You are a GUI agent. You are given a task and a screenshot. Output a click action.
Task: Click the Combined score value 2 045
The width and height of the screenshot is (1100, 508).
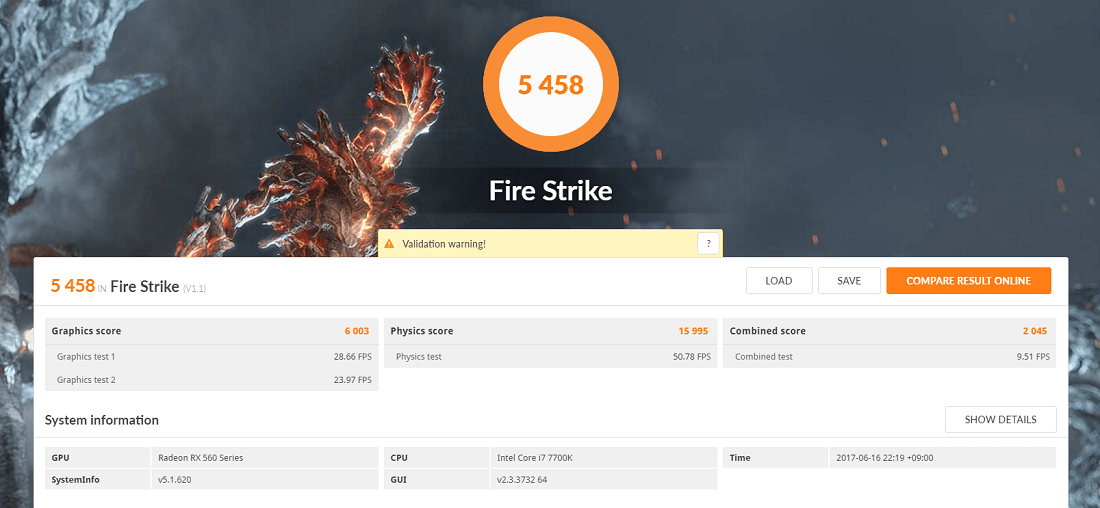(1035, 331)
